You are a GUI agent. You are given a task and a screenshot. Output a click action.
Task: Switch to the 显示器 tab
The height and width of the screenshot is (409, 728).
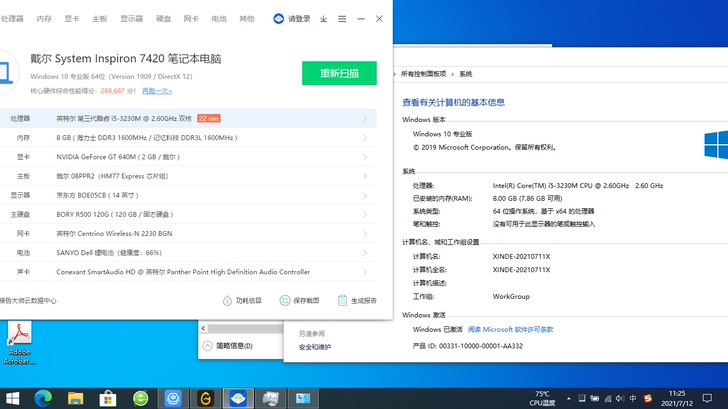click(x=131, y=19)
